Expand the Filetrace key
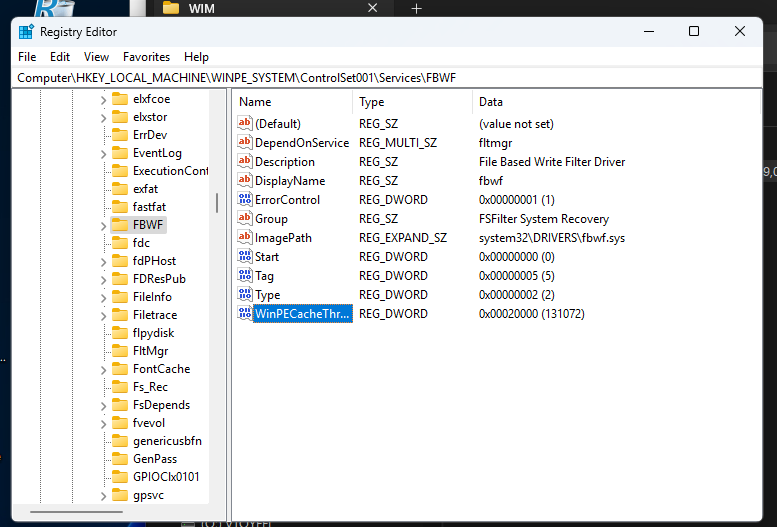 [x=103, y=316]
